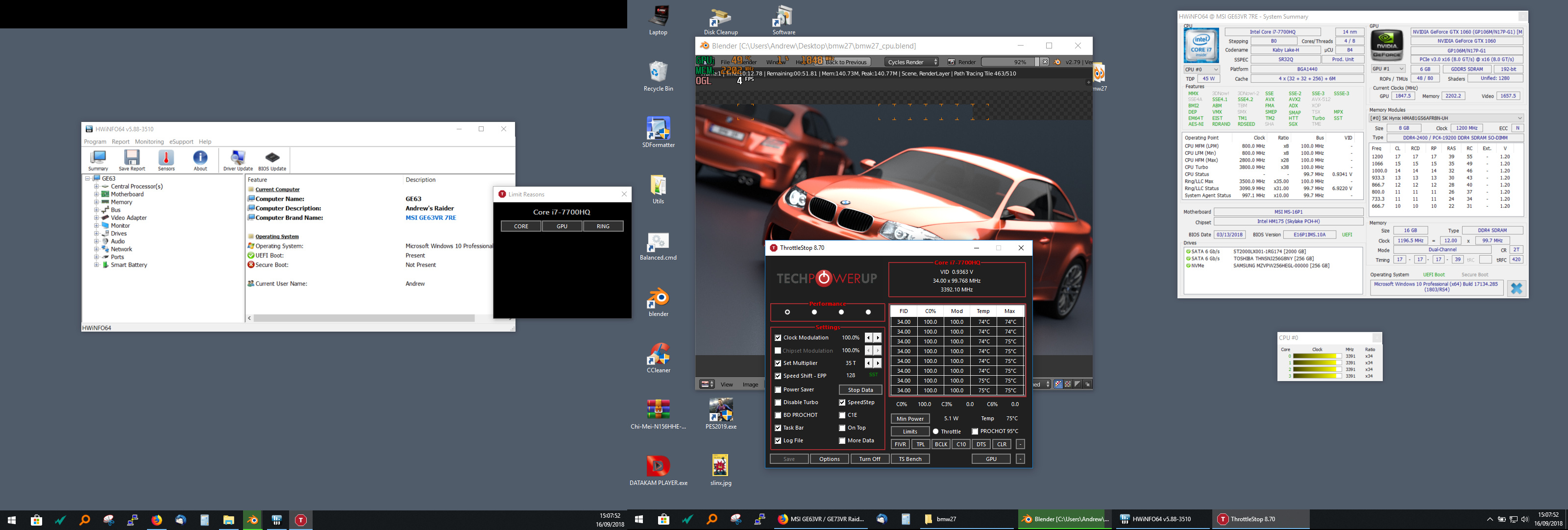Click the blue X icon in System Summary
1568x530 pixels.
coord(1516,289)
